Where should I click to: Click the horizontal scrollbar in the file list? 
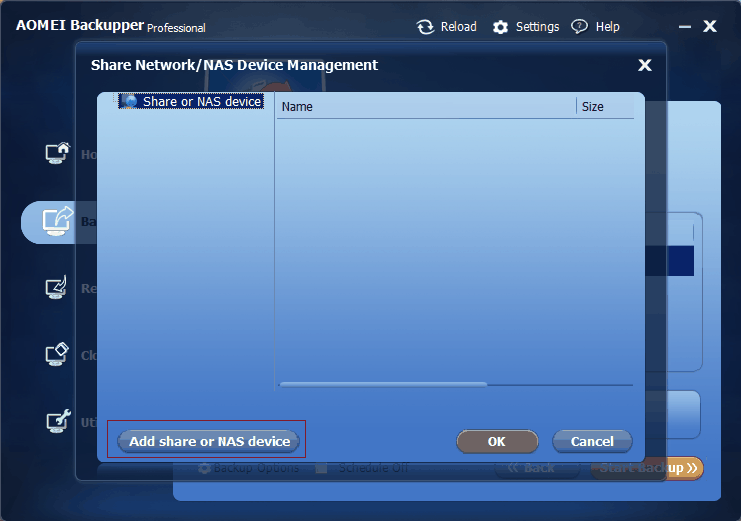(x=383, y=385)
